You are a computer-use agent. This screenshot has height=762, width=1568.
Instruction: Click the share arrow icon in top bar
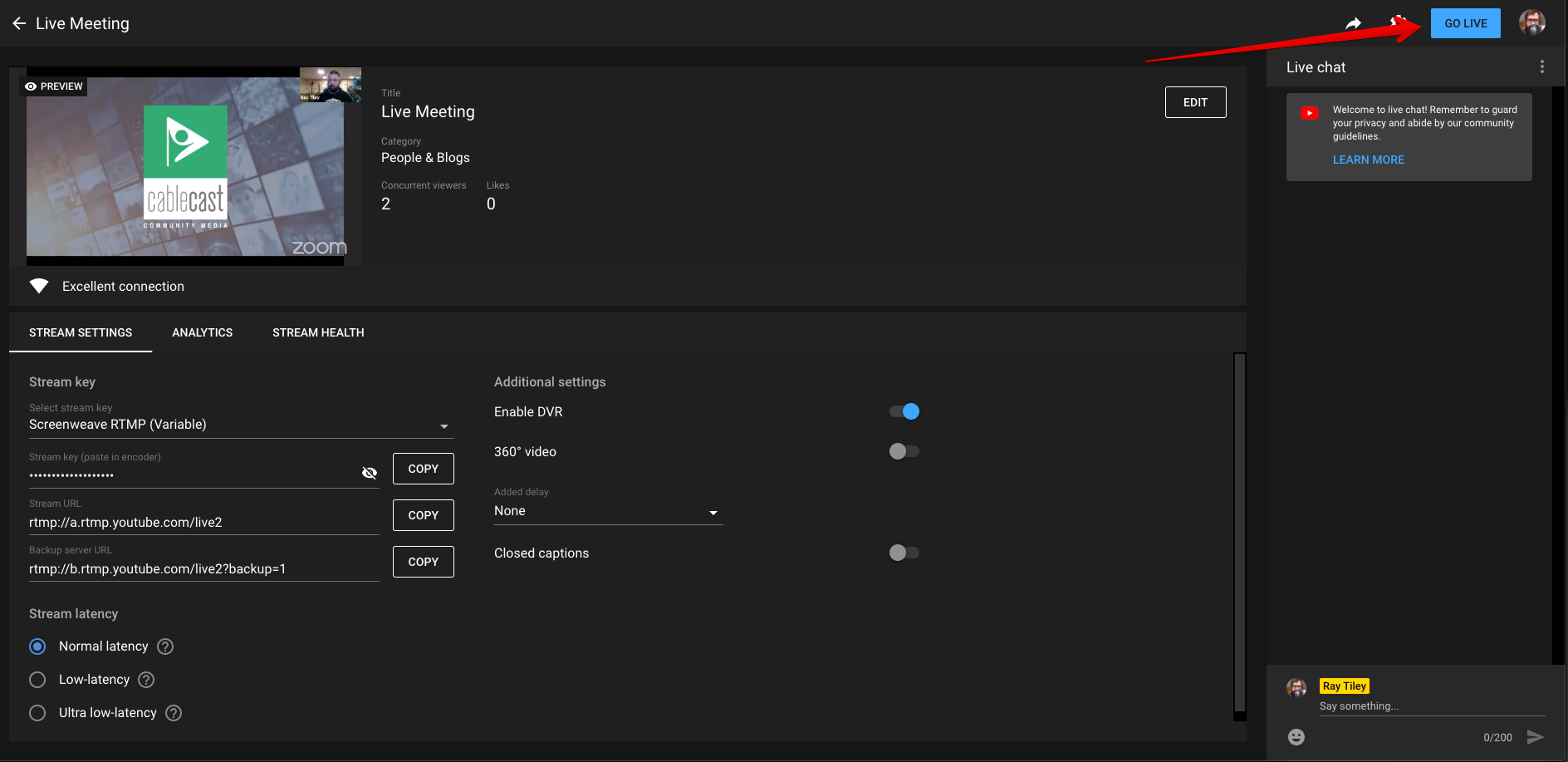coord(1354,23)
